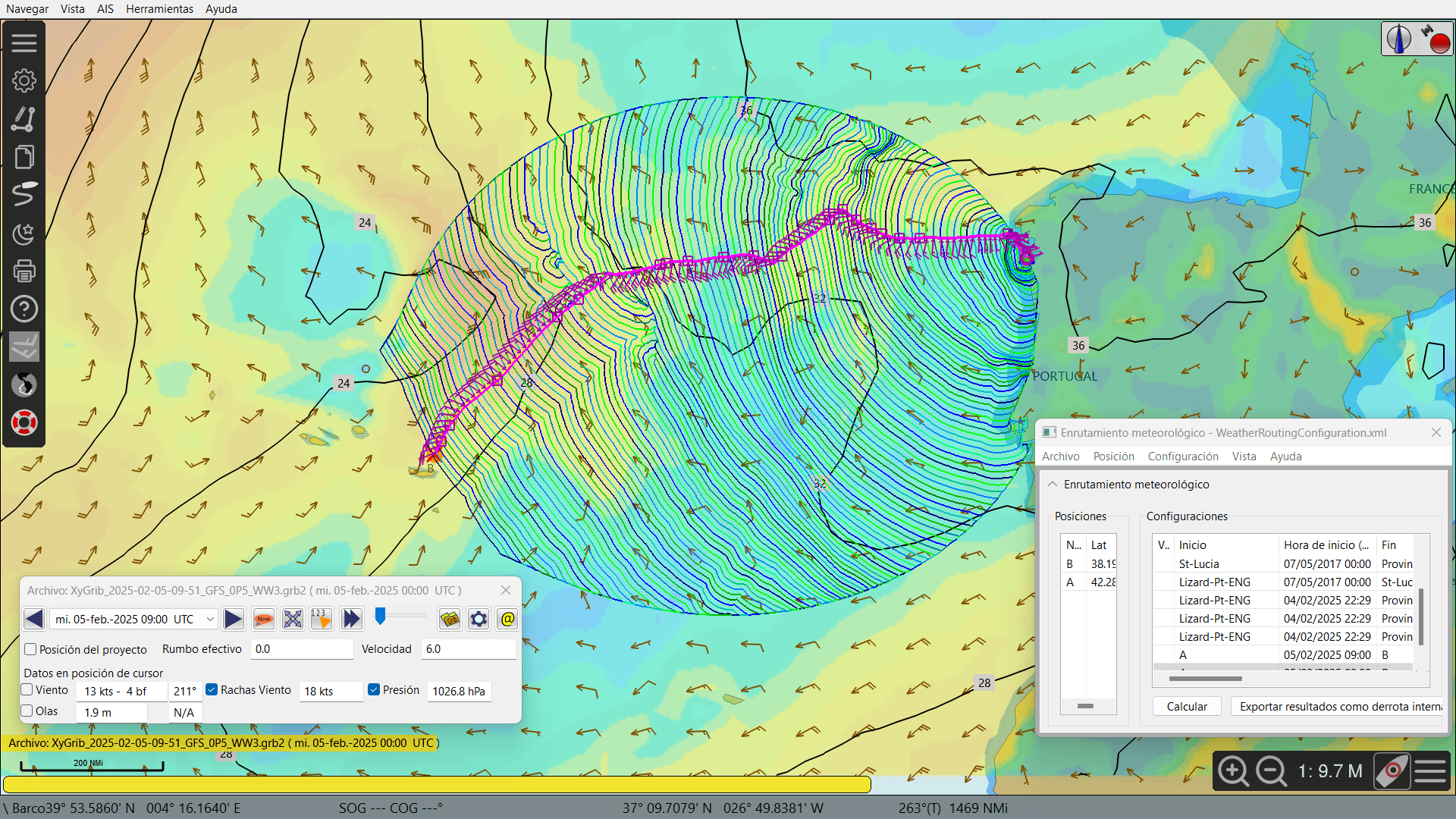
Task: Click the Calcular button
Action: point(1187,706)
